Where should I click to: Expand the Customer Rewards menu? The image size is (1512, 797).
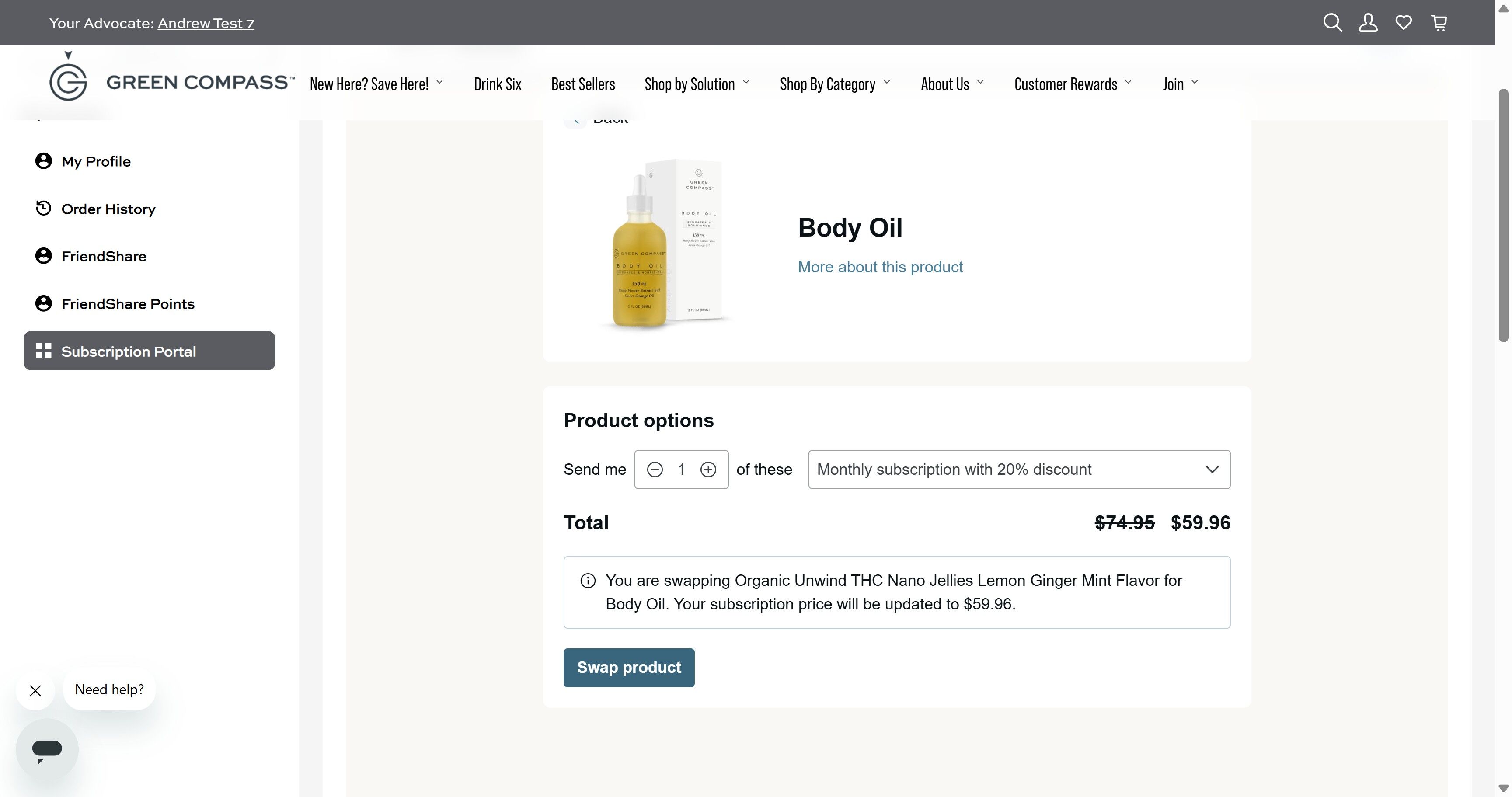pos(1073,84)
